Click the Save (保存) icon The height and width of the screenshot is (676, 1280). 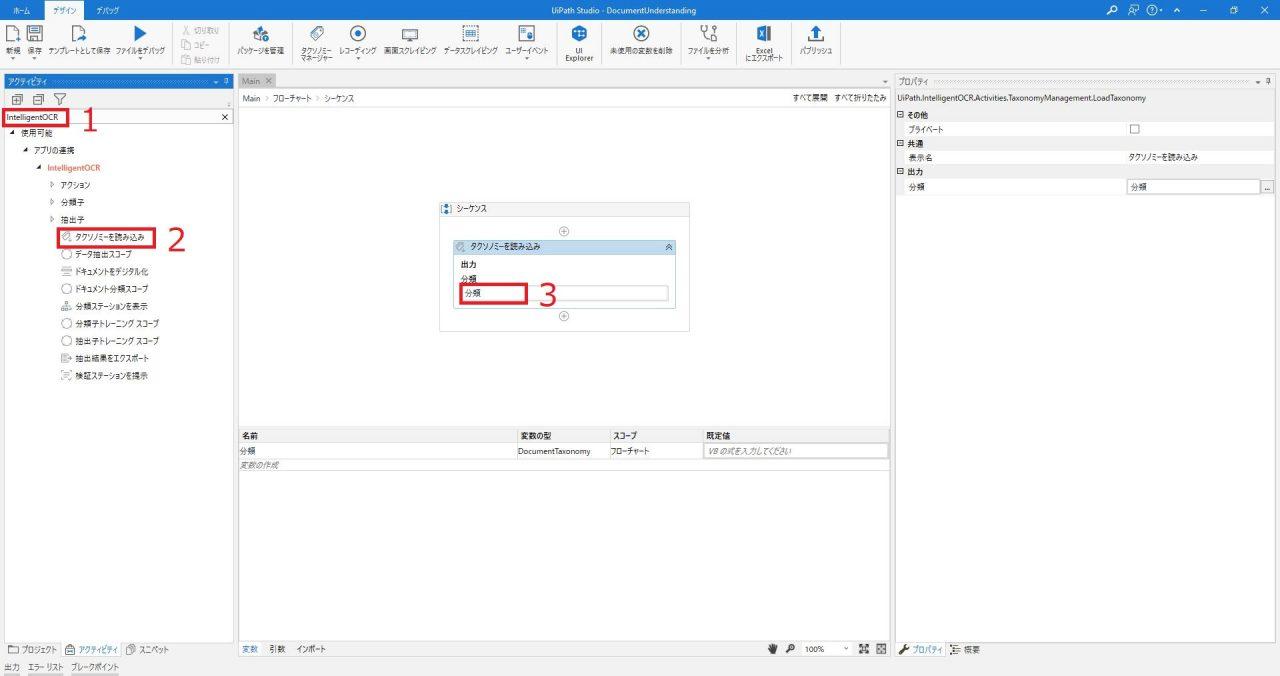(x=35, y=34)
